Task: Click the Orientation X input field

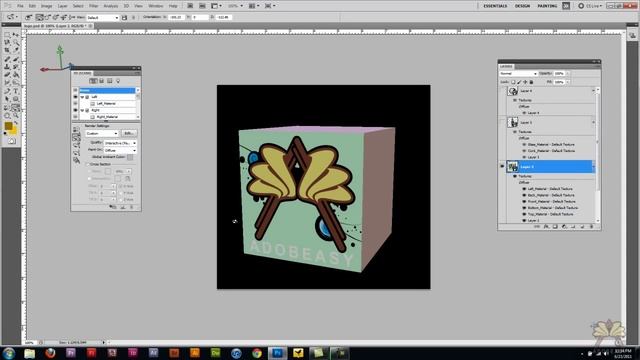Action: (177, 18)
